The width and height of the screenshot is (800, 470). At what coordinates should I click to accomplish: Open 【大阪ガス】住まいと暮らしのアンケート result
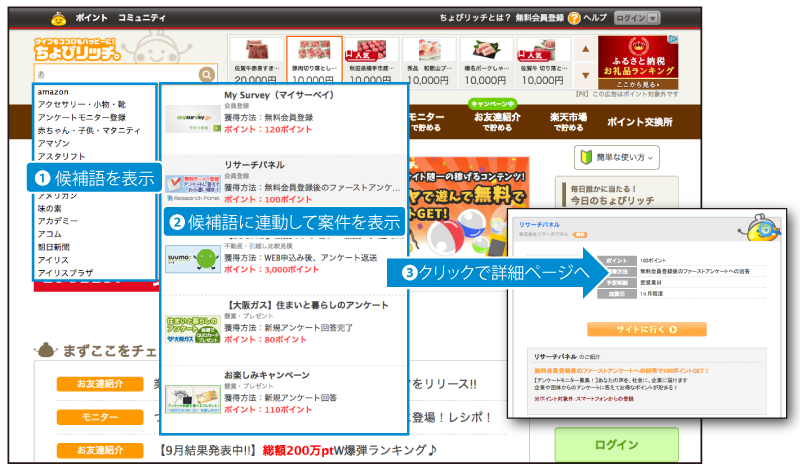[x=307, y=305]
